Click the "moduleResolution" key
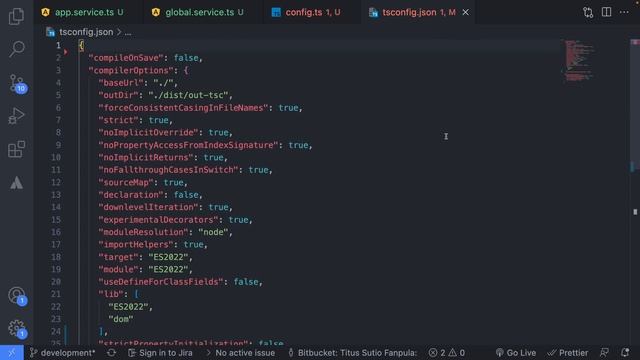 [143, 232]
